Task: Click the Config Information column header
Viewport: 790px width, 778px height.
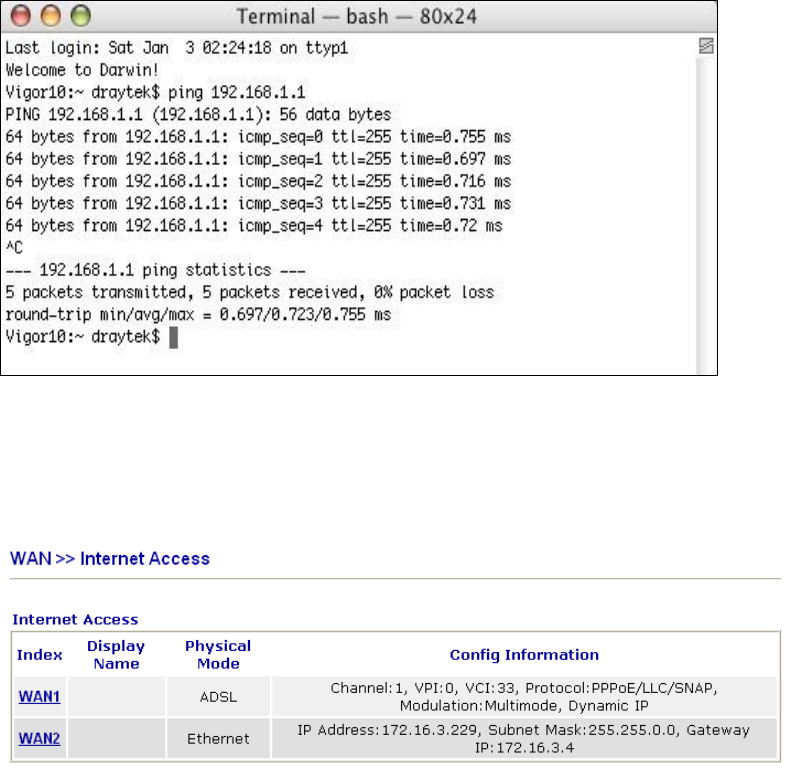Action: pyautogui.click(x=524, y=655)
